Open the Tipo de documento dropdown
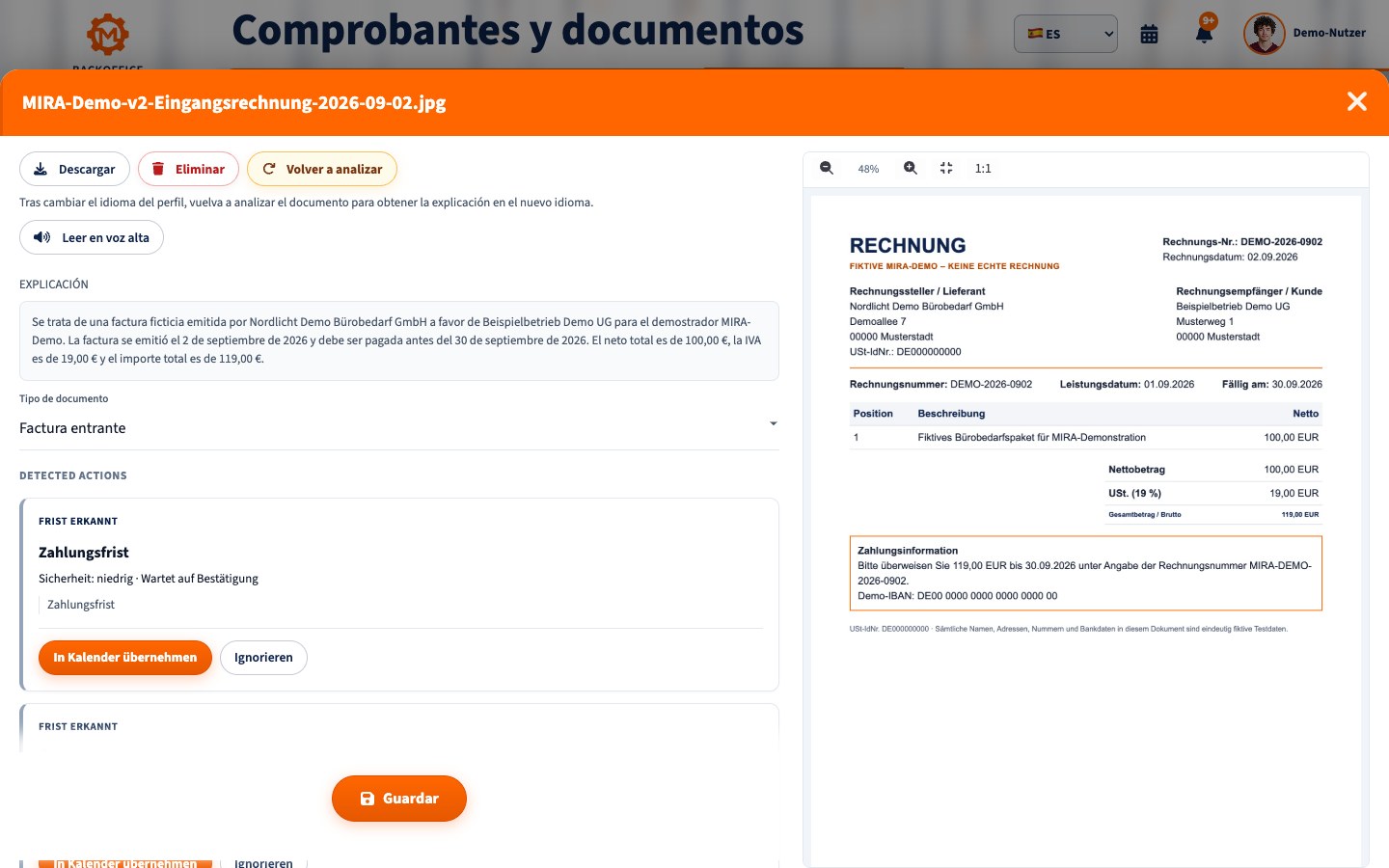The height and width of the screenshot is (868, 1389). coord(398,428)
